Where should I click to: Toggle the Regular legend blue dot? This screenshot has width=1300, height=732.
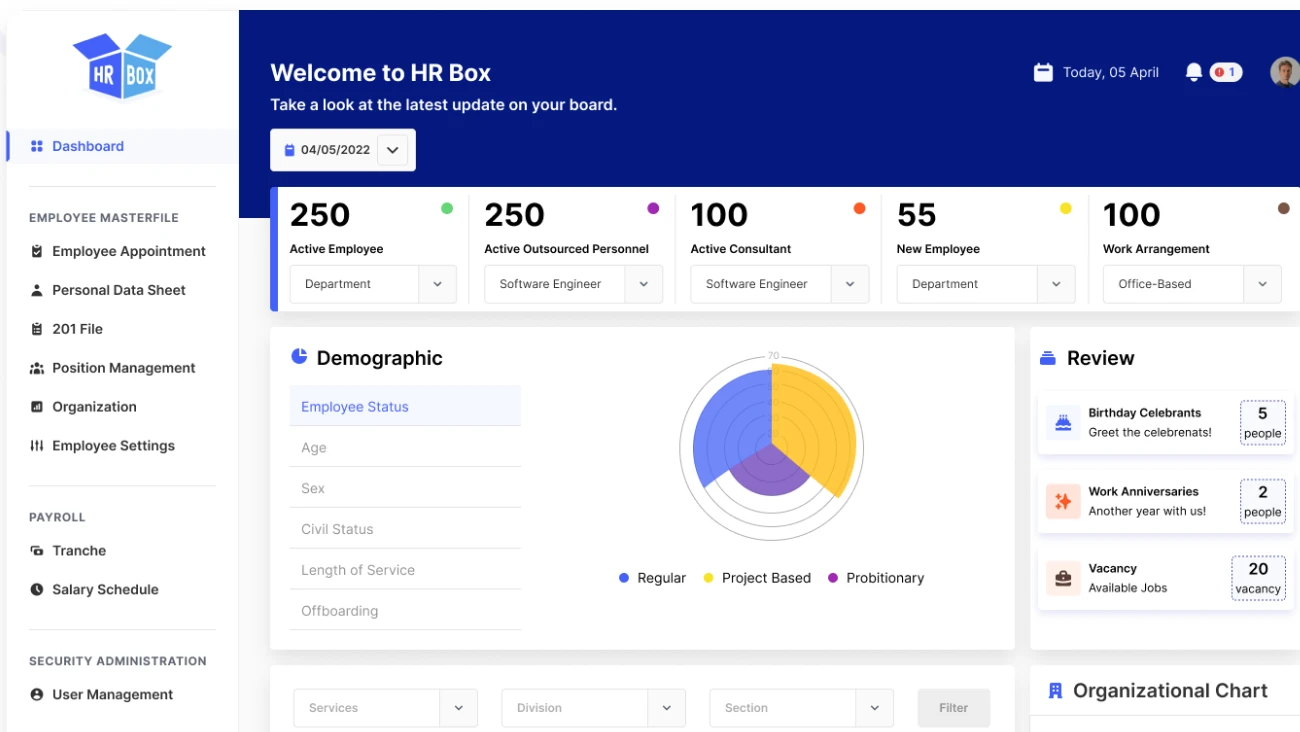pos(624,578)
